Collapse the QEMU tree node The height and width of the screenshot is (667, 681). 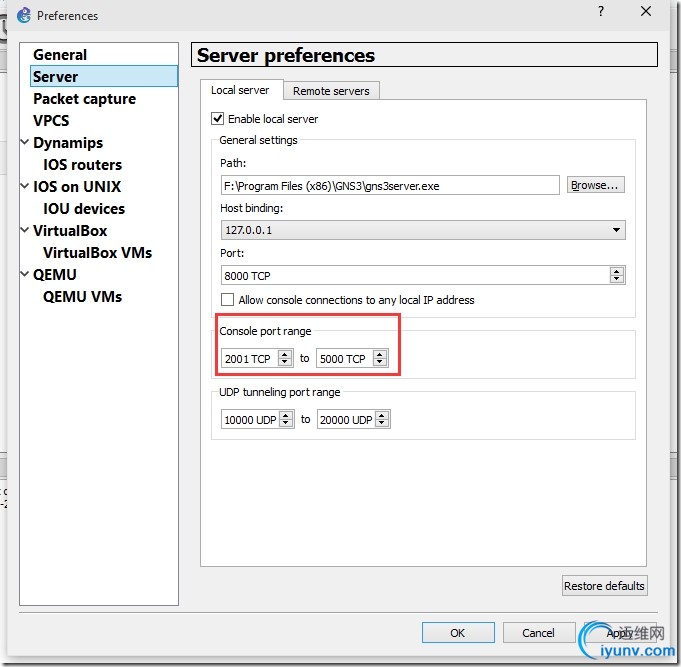[x=25, y=274]
